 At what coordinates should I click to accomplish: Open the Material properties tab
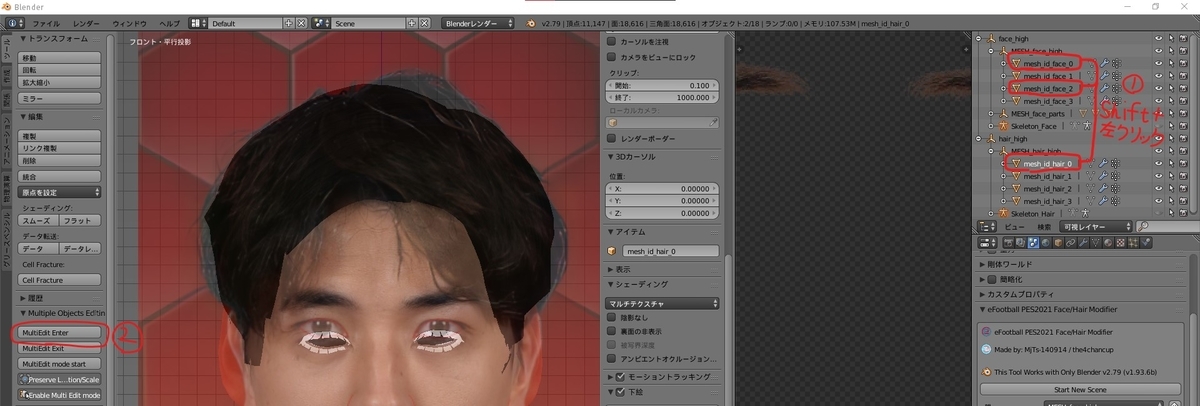[1108, 242]
